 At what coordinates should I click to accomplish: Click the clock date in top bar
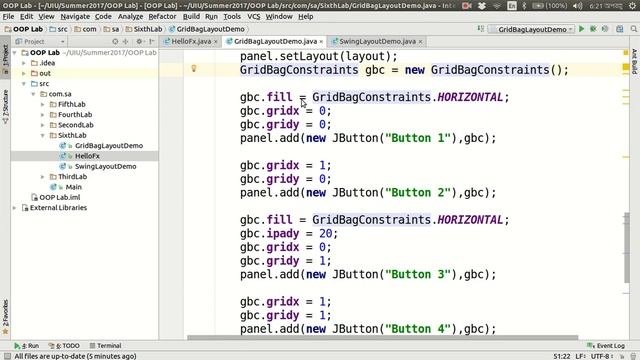point(606,6)
